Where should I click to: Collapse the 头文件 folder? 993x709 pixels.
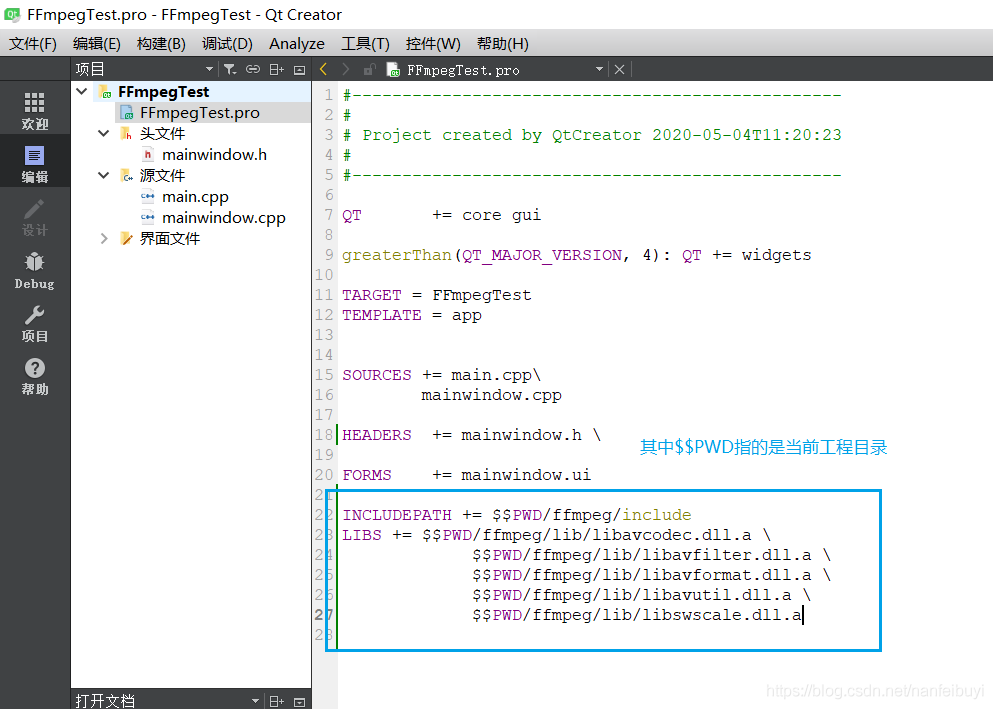(x=103, y=133)
